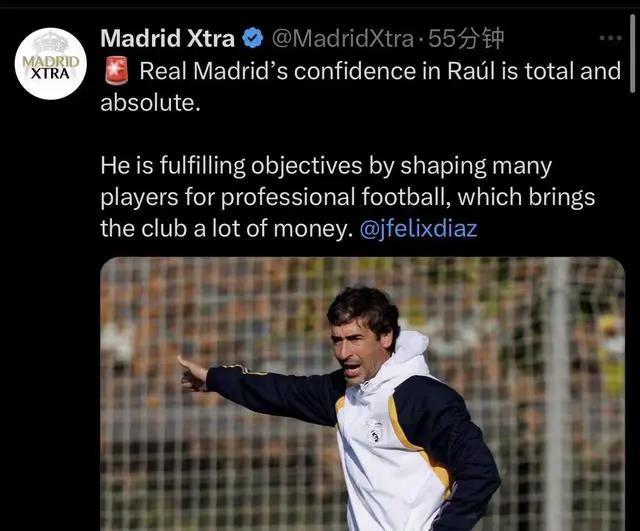Click the club crest on the white jacket
640x531 pixels.
tap(375, 432)
